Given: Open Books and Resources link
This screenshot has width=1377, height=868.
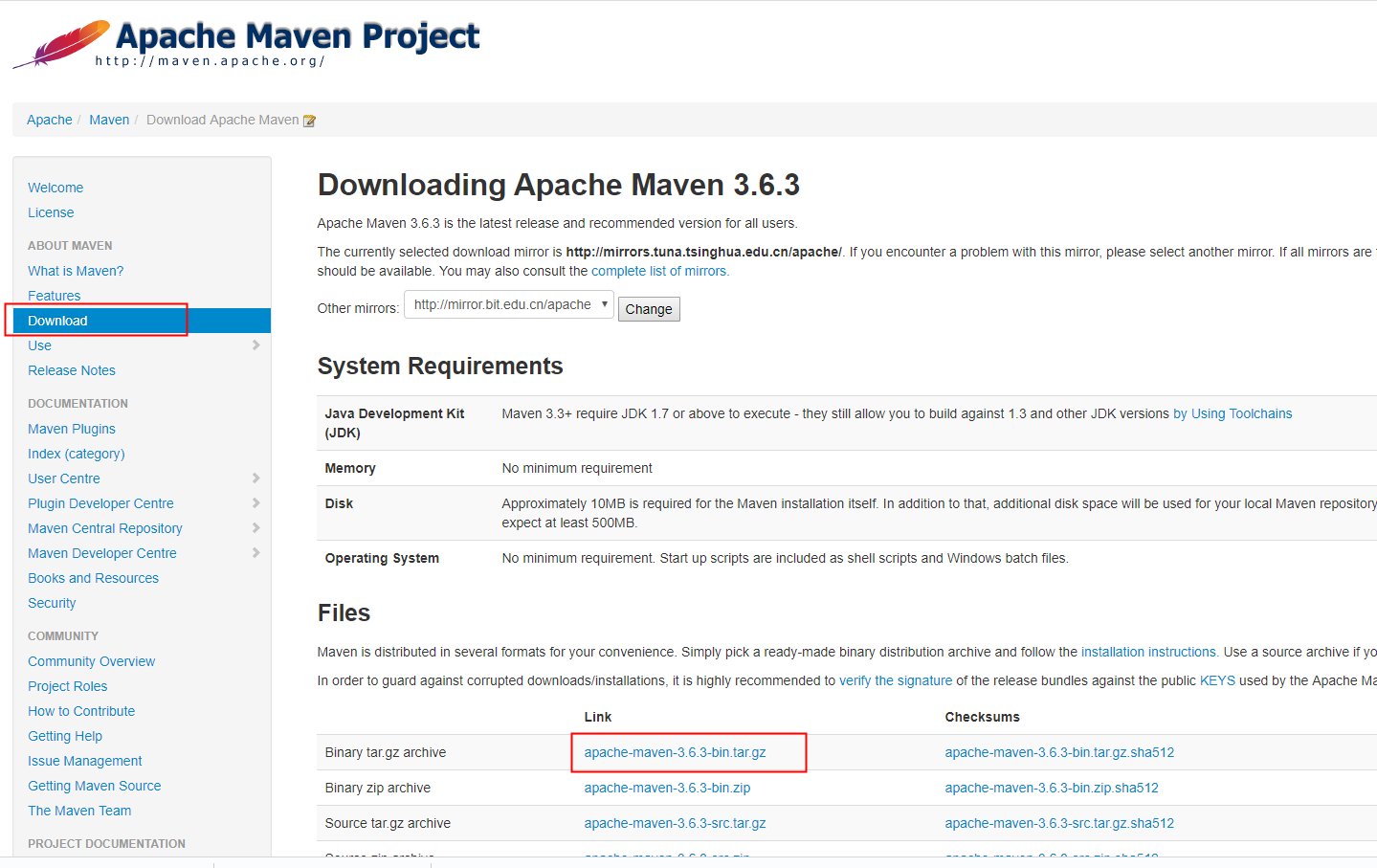Looking at the screenshot, I should coord(94,578).
